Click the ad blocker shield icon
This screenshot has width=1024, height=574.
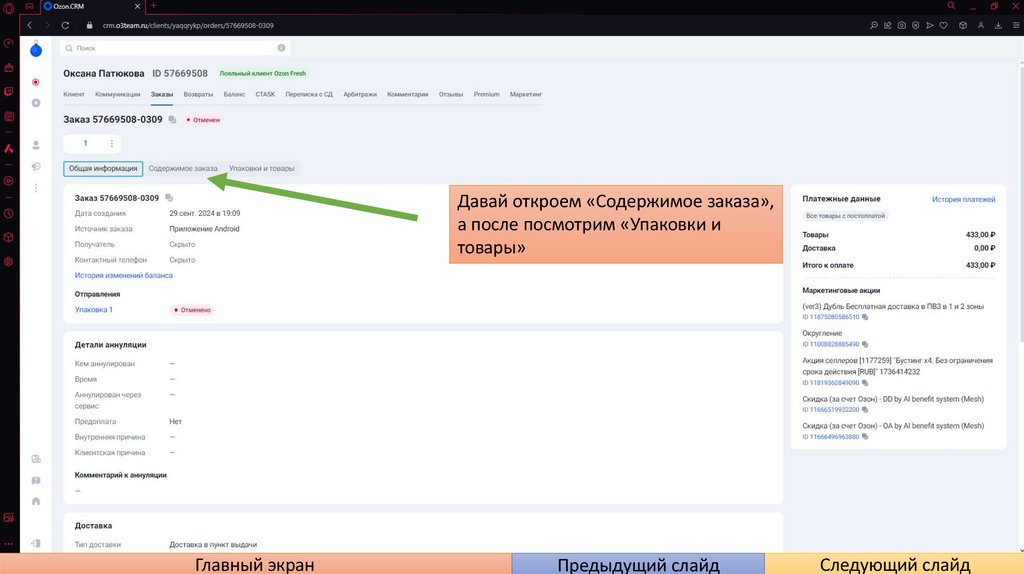pyautogui.click(x=916, y=25)
